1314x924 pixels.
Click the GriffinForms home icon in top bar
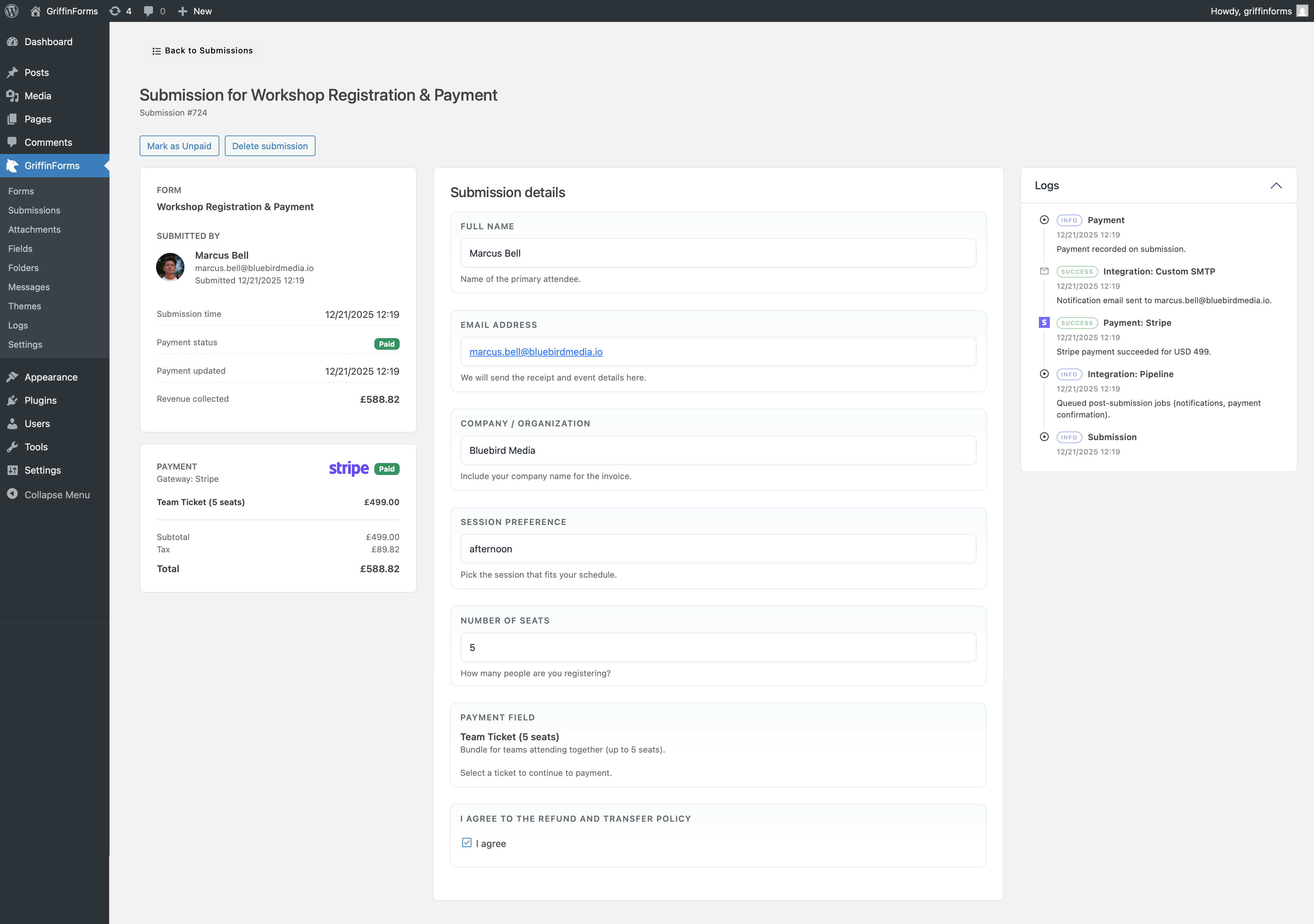pos(36,11)
